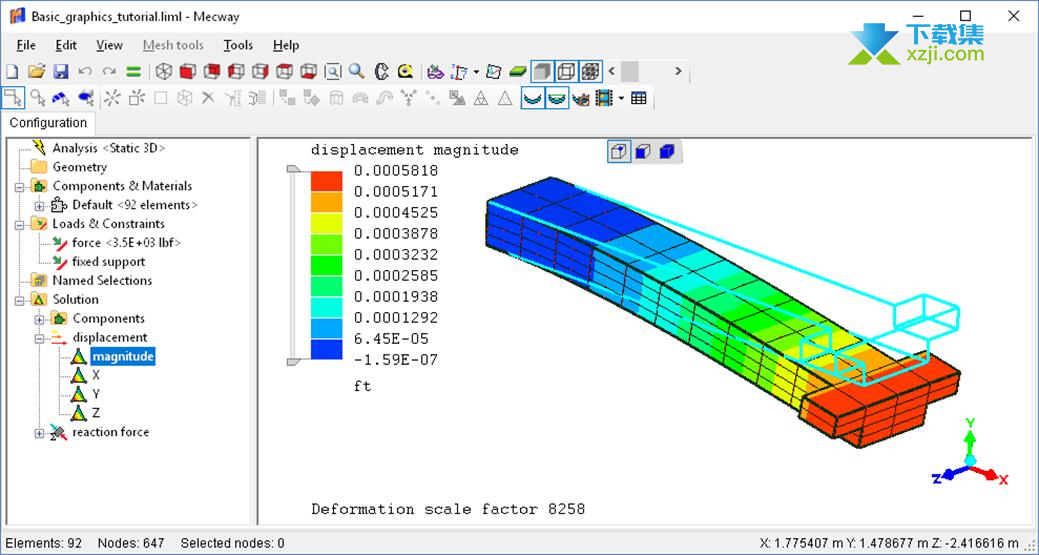
Task: Click the lower color legend slider handle
Action: click(x=293, y=362)
